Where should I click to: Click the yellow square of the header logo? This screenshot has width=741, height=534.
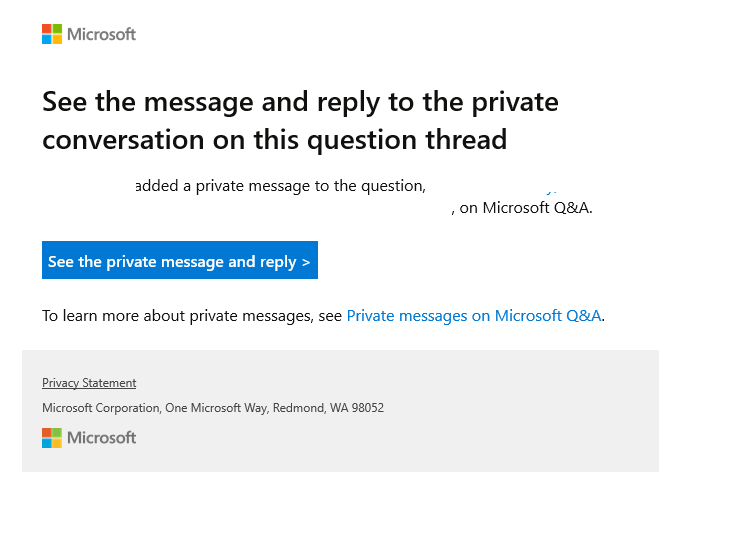point(57,39)
